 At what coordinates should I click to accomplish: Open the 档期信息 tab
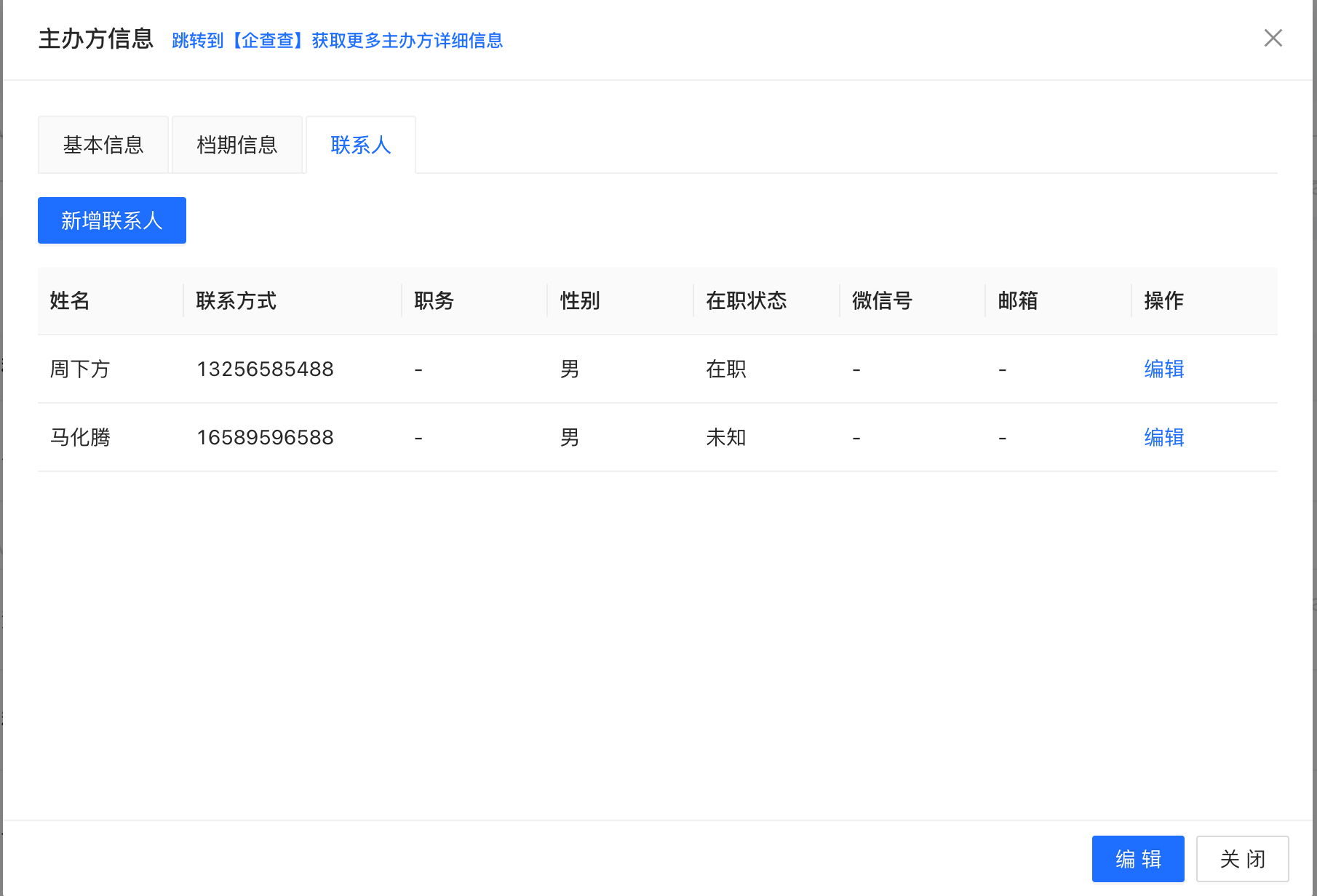pyautogui.click(x=237, y=145)
